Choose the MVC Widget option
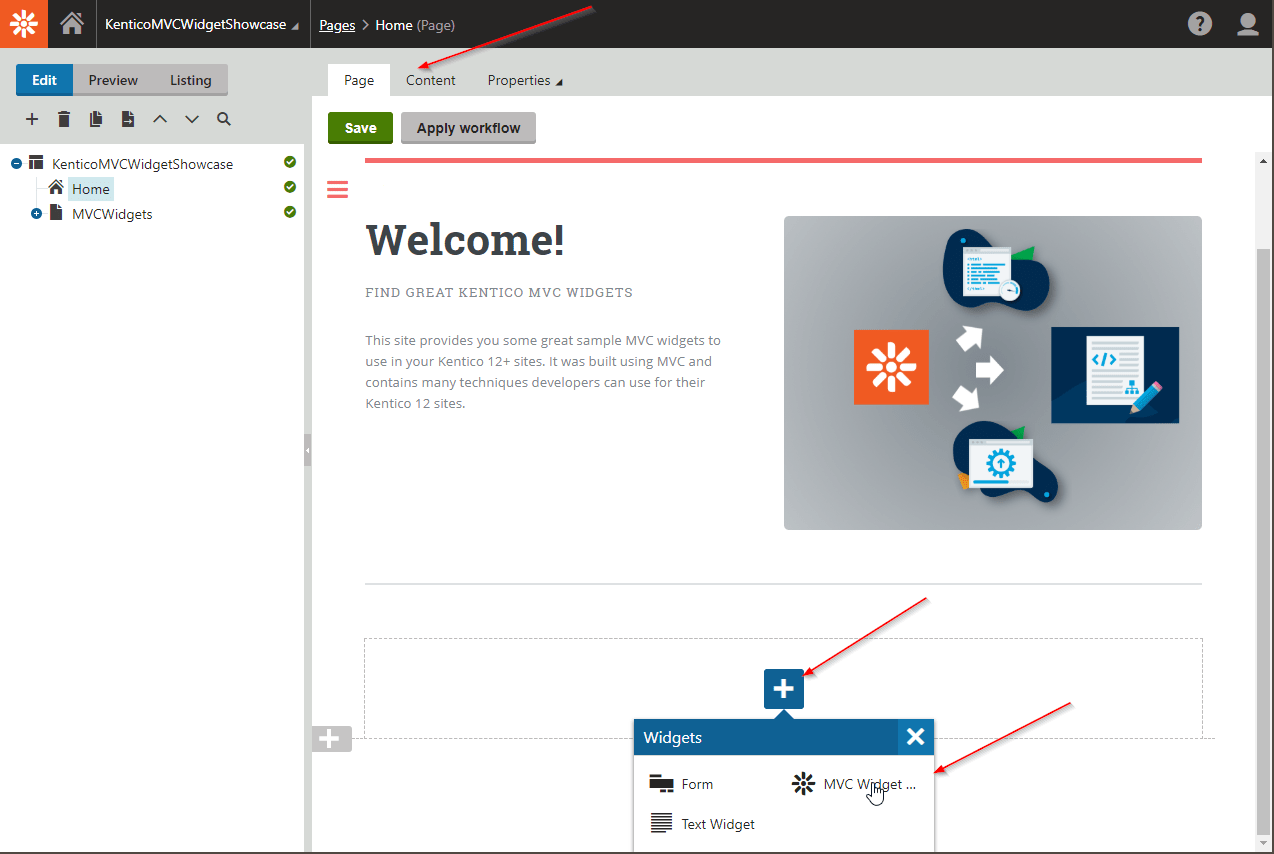Image resolution: width=1274 pixels, height=854 pixels. click(x=855, y=784)
